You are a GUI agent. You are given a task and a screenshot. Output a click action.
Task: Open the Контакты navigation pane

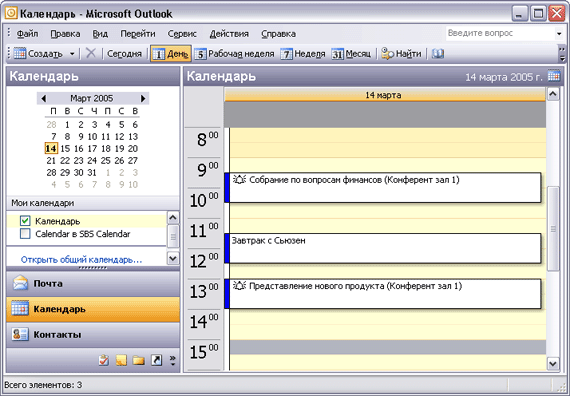click(93, 335)
